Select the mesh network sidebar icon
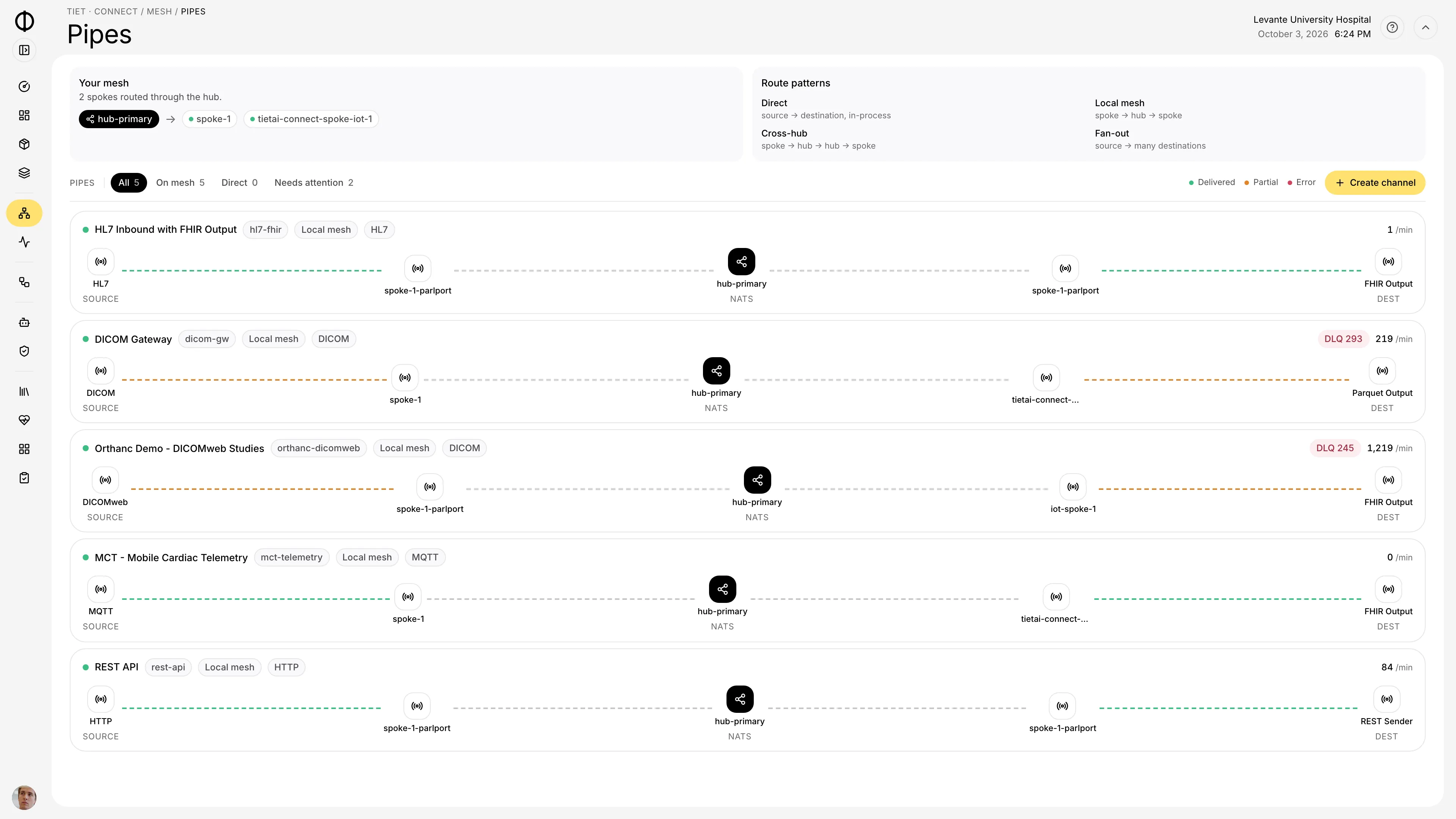 coord(24,213)
